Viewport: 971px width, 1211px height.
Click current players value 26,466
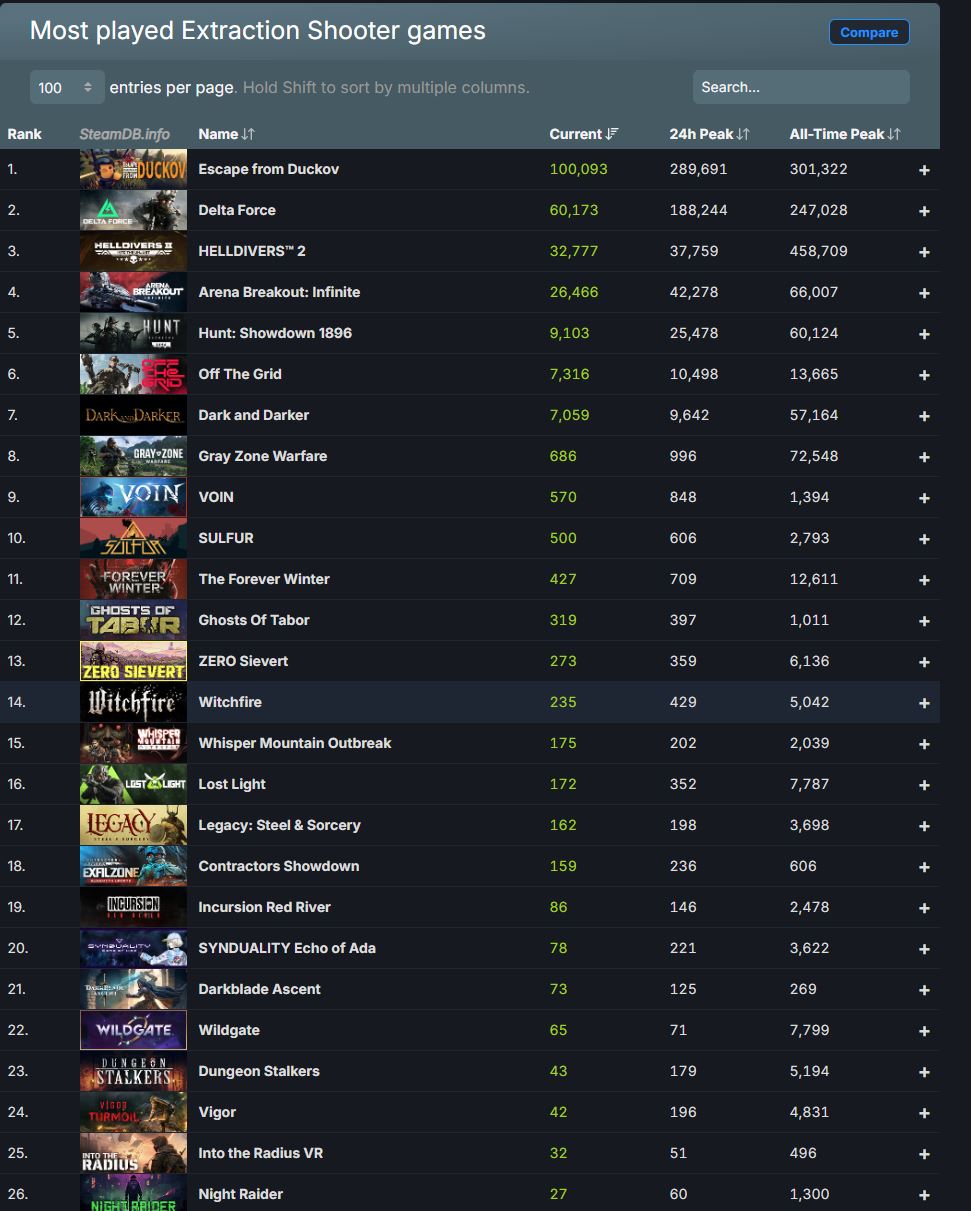(574, 292)
